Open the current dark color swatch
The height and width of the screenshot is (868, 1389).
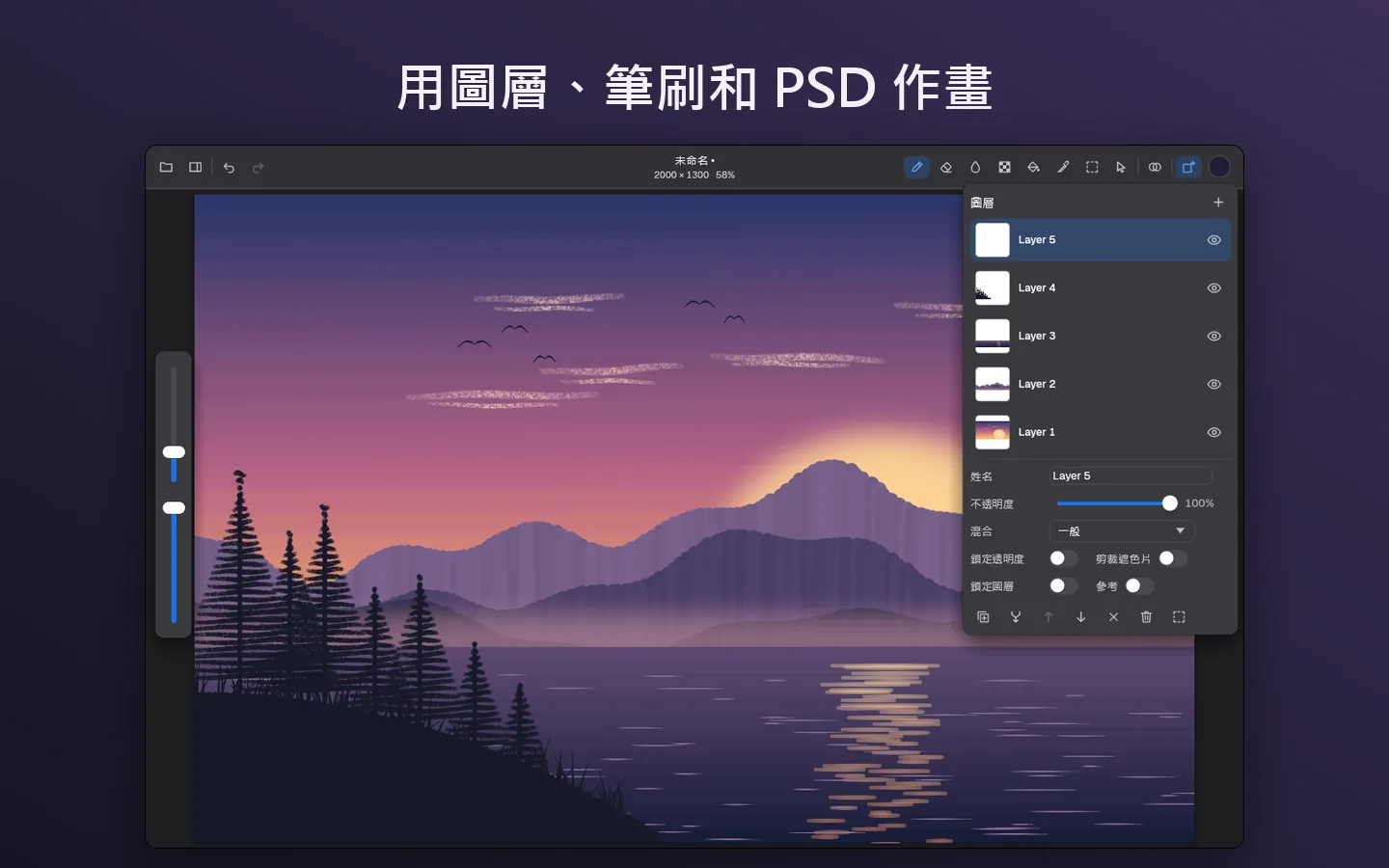[x=1219, y=167]
